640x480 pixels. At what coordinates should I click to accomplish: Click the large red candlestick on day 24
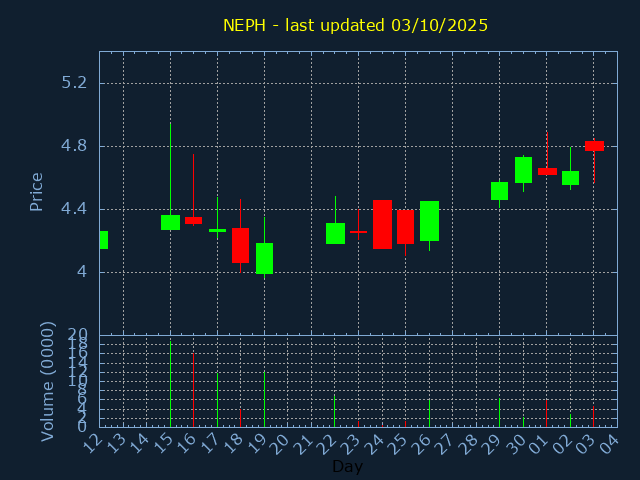[x=382, y=224]
